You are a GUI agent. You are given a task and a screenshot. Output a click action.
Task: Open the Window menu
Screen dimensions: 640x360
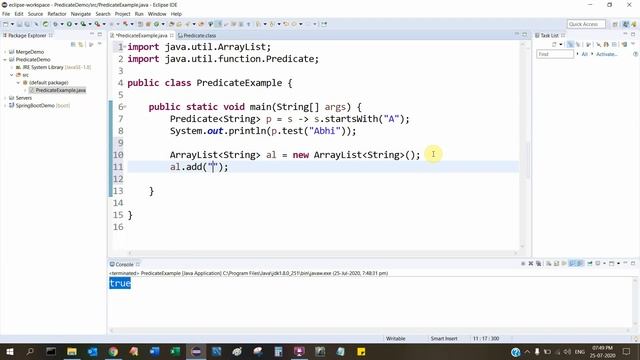pos(157,14)
